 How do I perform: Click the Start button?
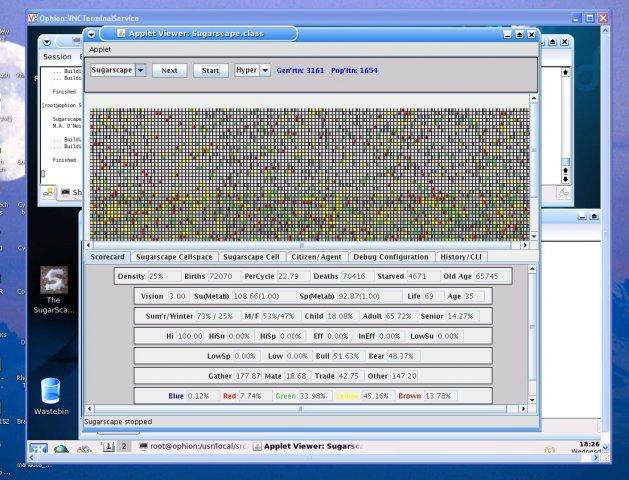point(211,70)
